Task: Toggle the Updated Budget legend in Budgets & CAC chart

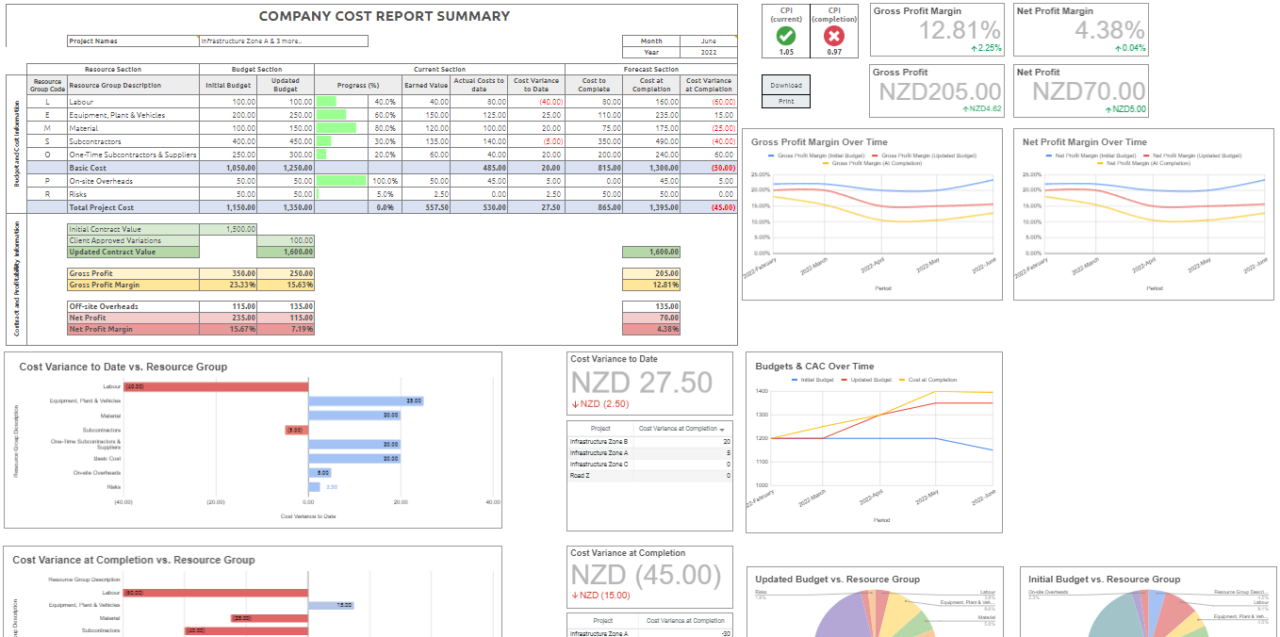Action: click(x=871, y=379)
